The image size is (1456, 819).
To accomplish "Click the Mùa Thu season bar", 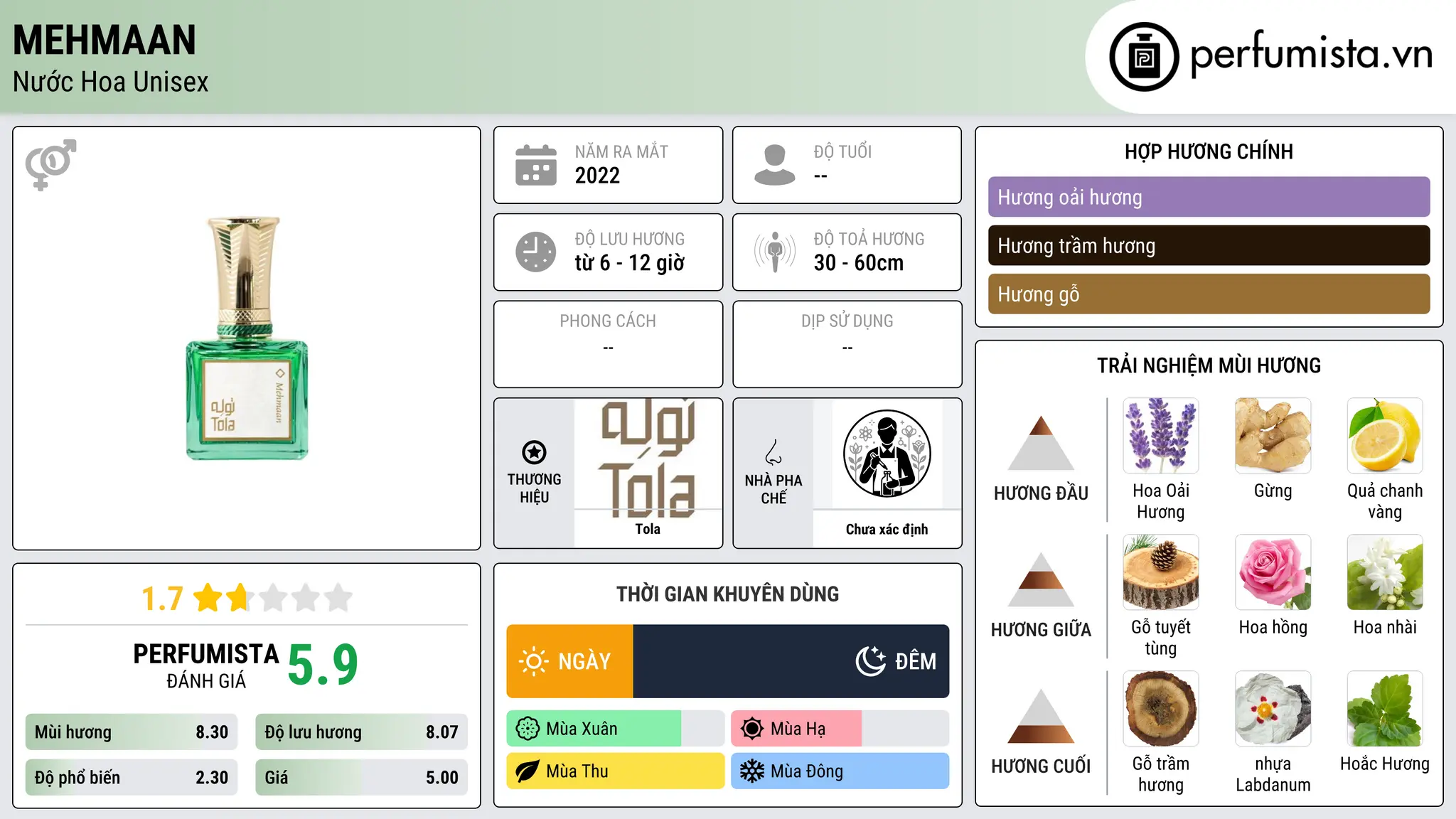I will pos(615,771).
